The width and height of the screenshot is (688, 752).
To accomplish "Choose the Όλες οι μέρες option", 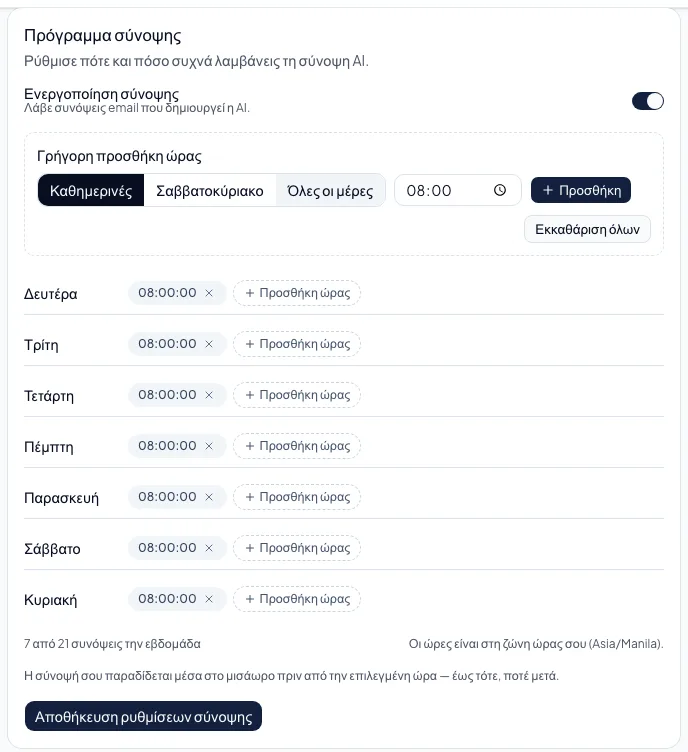I will coord(330,190).
